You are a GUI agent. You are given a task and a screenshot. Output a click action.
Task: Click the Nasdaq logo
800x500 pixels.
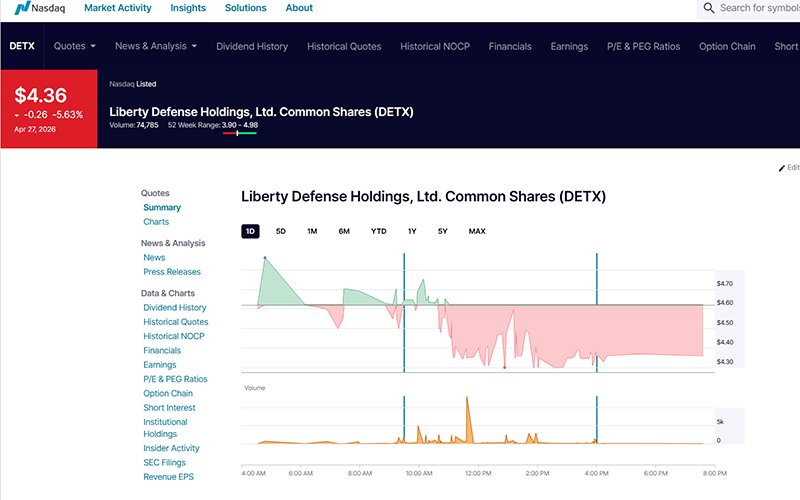[40, 8]
